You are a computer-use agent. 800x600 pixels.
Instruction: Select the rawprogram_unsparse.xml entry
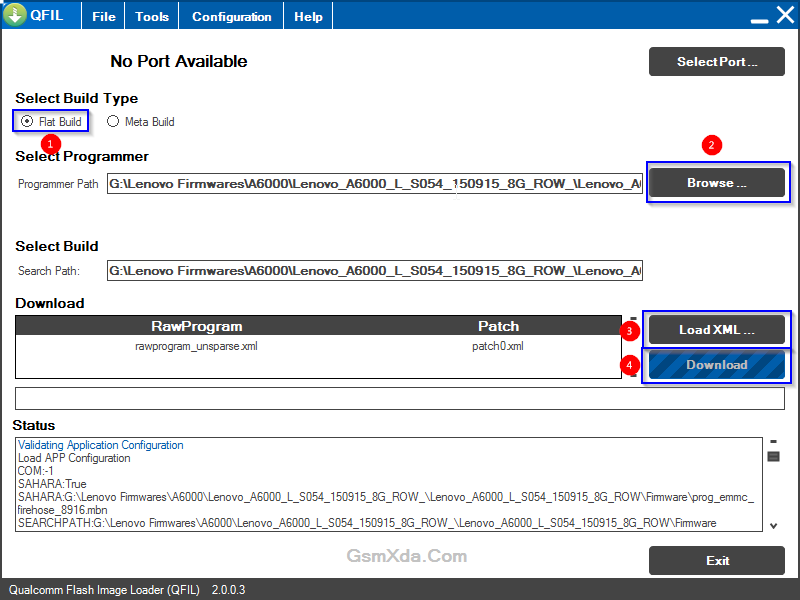tap(196, 346)
